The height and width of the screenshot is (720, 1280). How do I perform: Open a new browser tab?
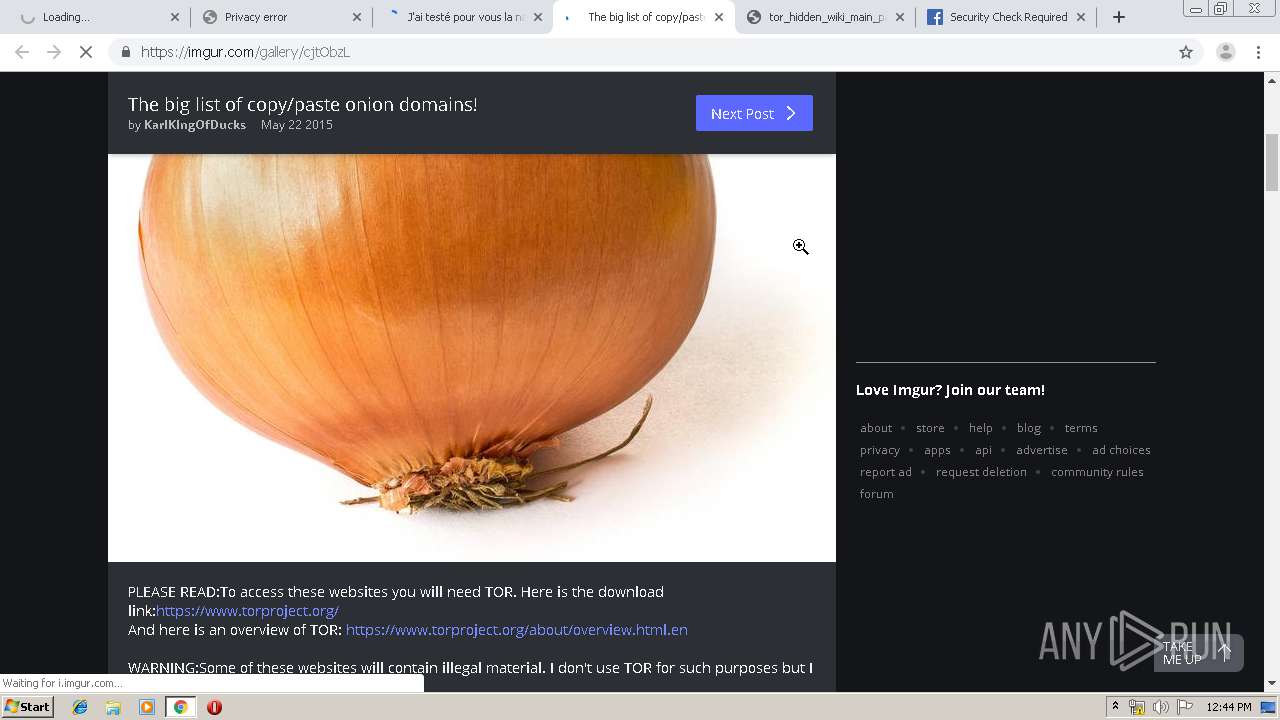click(1119, 17)
